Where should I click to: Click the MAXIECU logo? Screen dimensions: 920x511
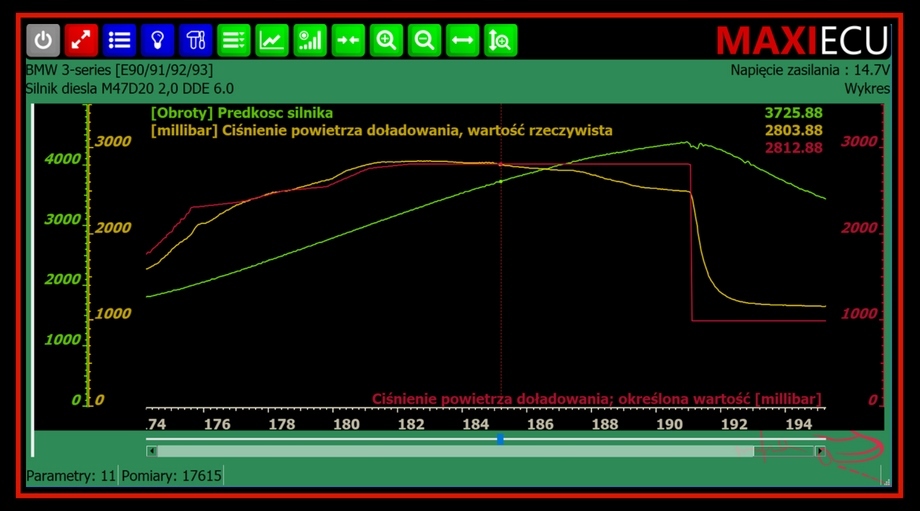tap(802, 40)
